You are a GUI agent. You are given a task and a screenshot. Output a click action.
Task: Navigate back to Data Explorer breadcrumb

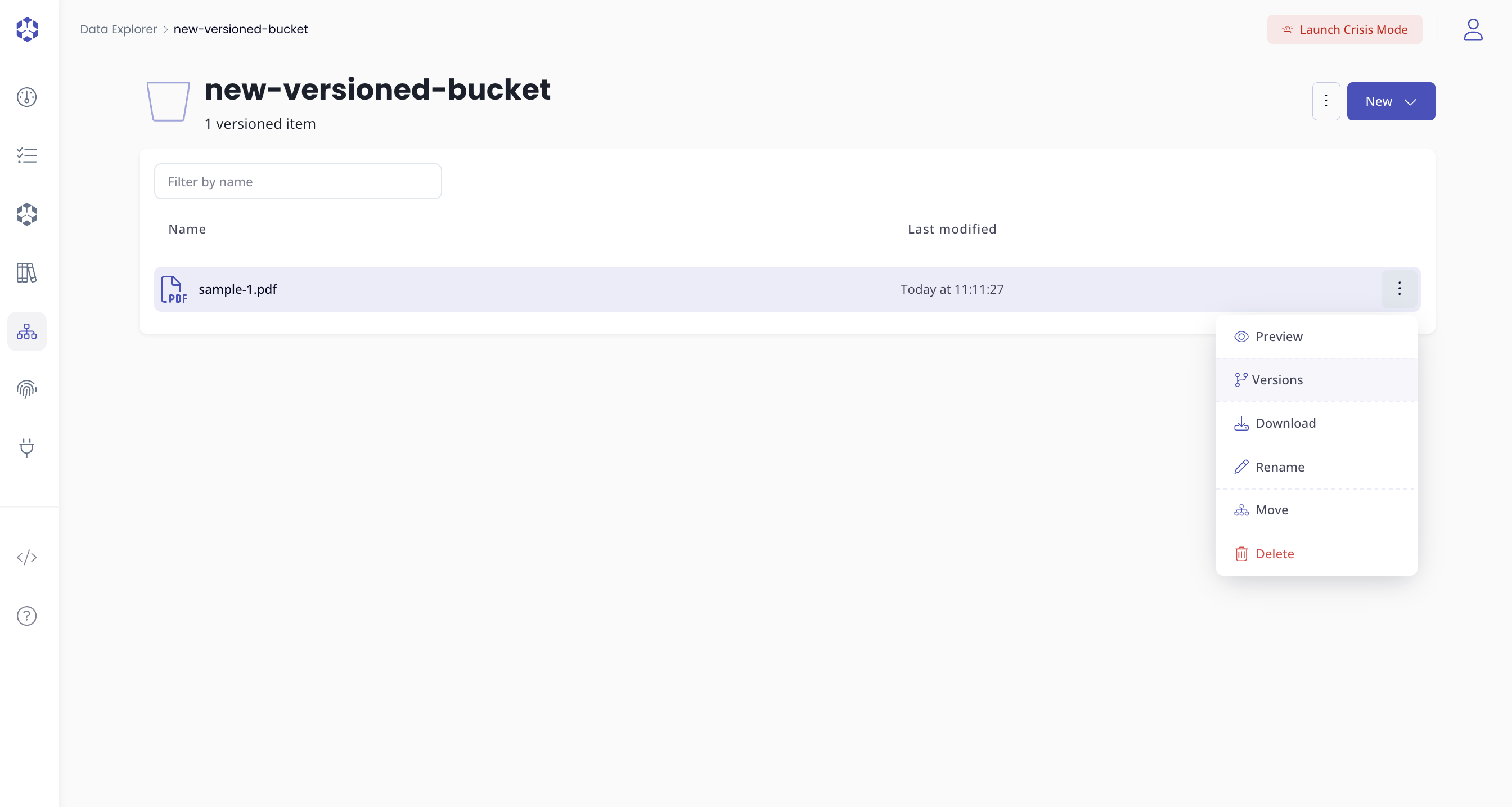118,29
